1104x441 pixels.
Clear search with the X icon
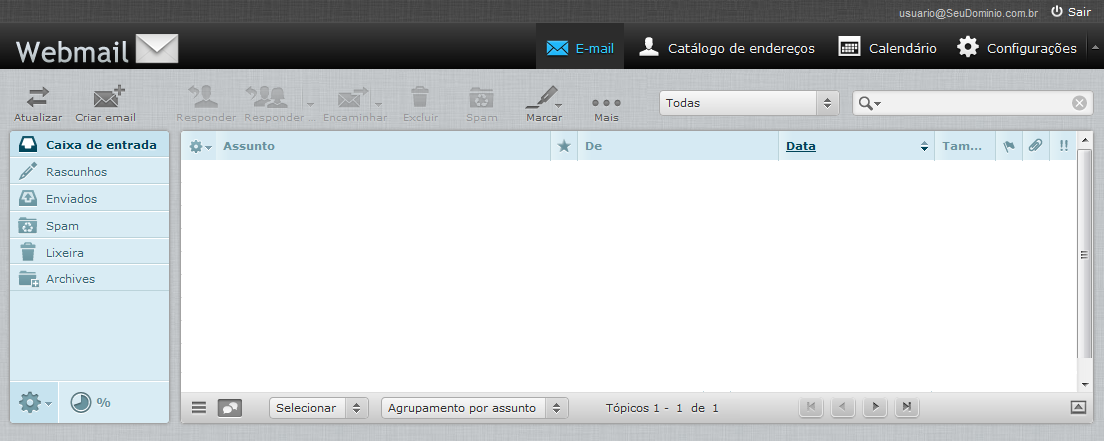point(1079,103)
